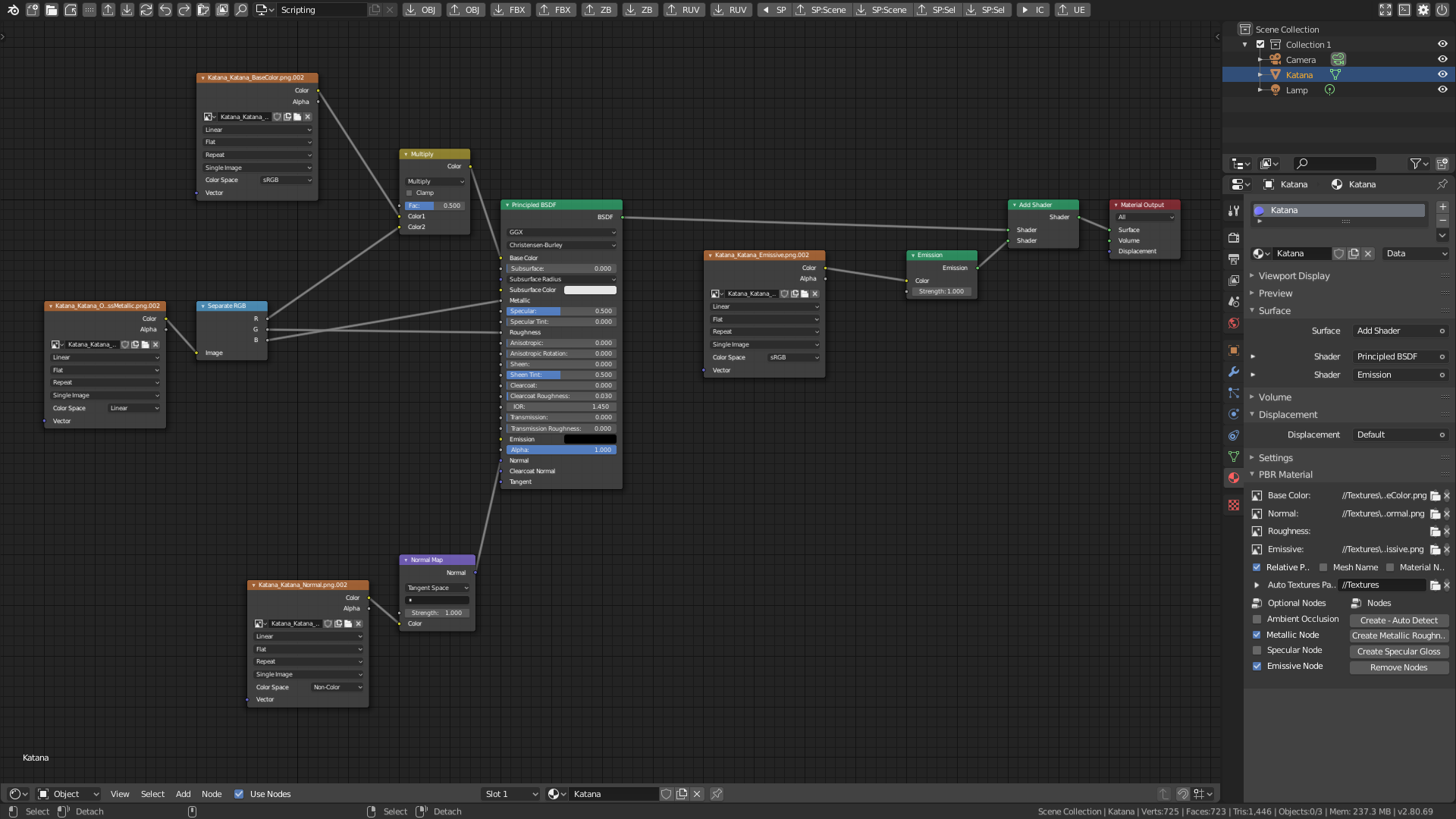The image size is (1456, 819).
Task: Toggle visibility of Camera in outliner
Action: coord(1442,59)
